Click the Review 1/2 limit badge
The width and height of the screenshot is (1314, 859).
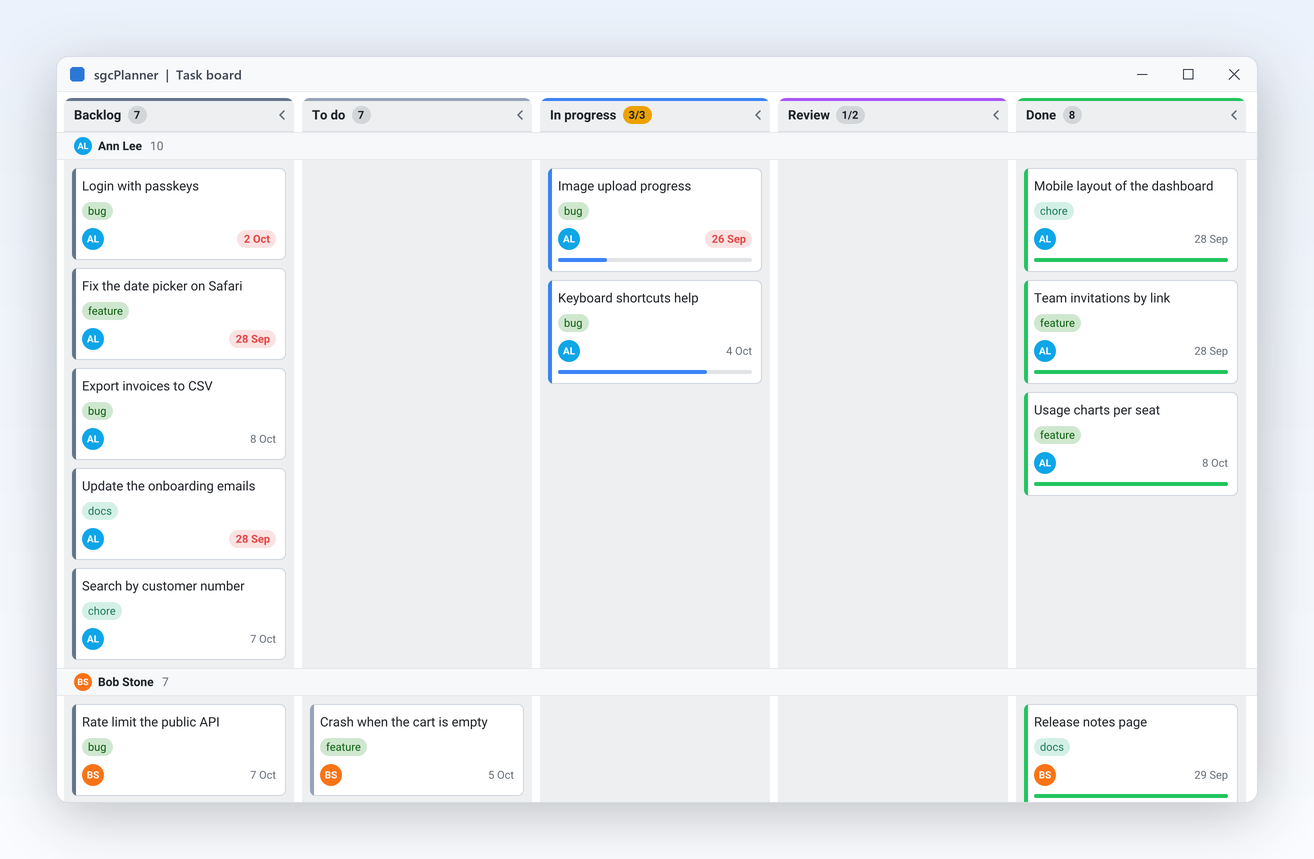point(850,115)
